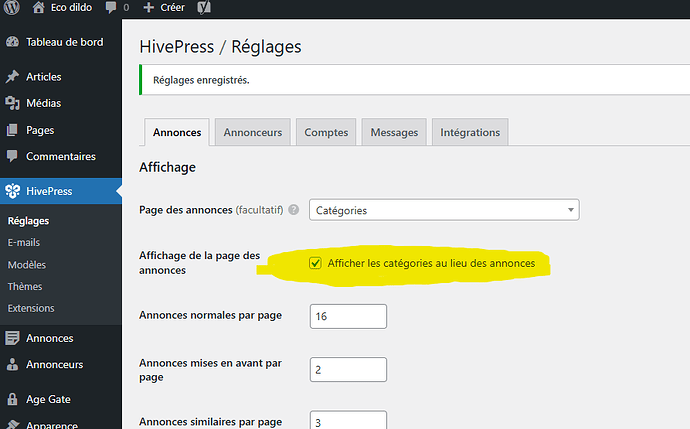Click the Créer link in admin bar
690x429 pixels.
click(x=172, y=7)
